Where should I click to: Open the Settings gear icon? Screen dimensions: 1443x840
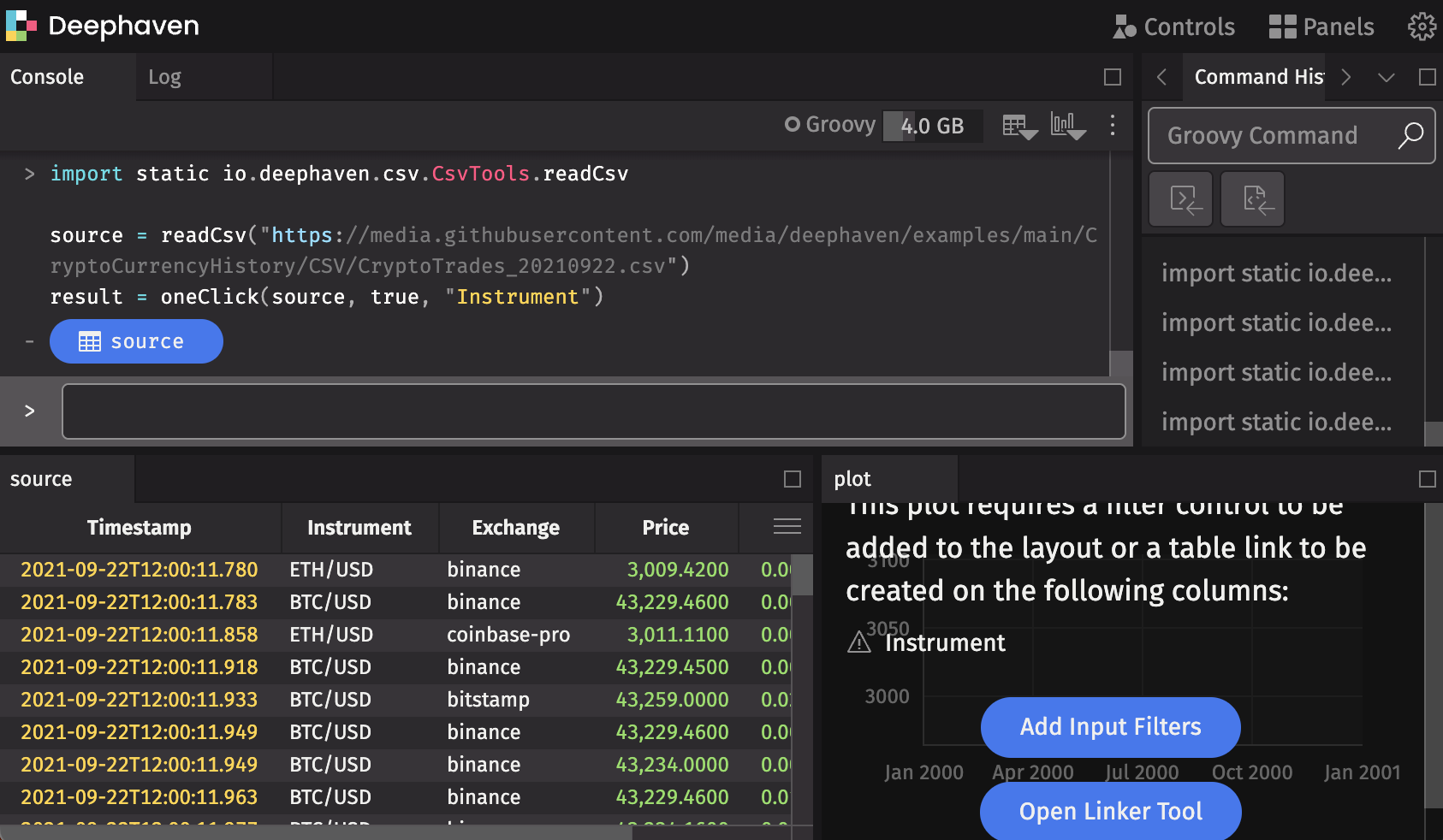pyautogui.click(x=1422, y=27)
